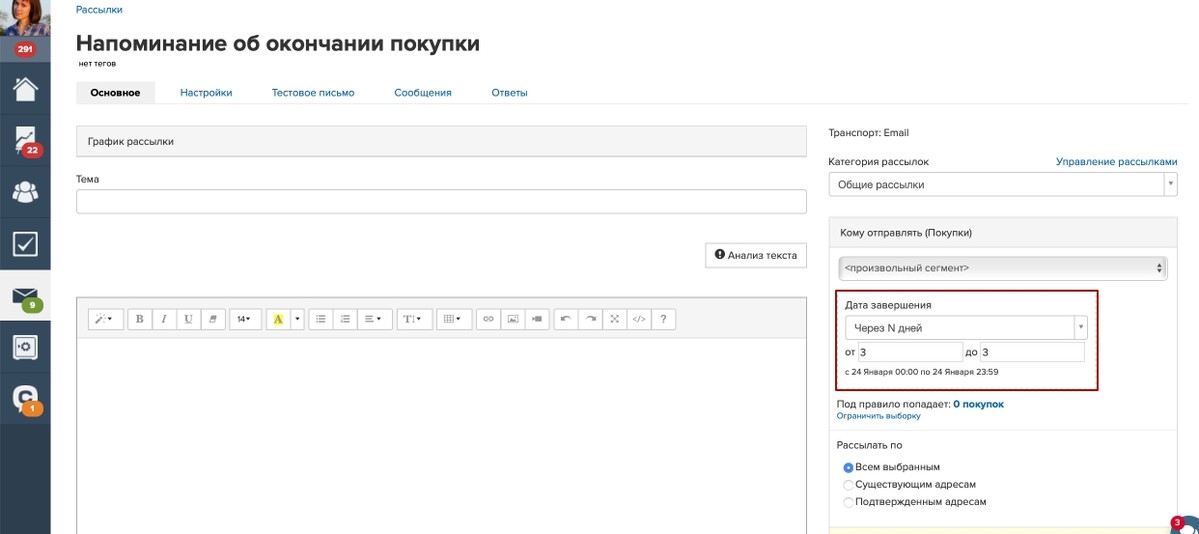Click the Тема subject input field
1199x534 pixels.
pos(441,201)
